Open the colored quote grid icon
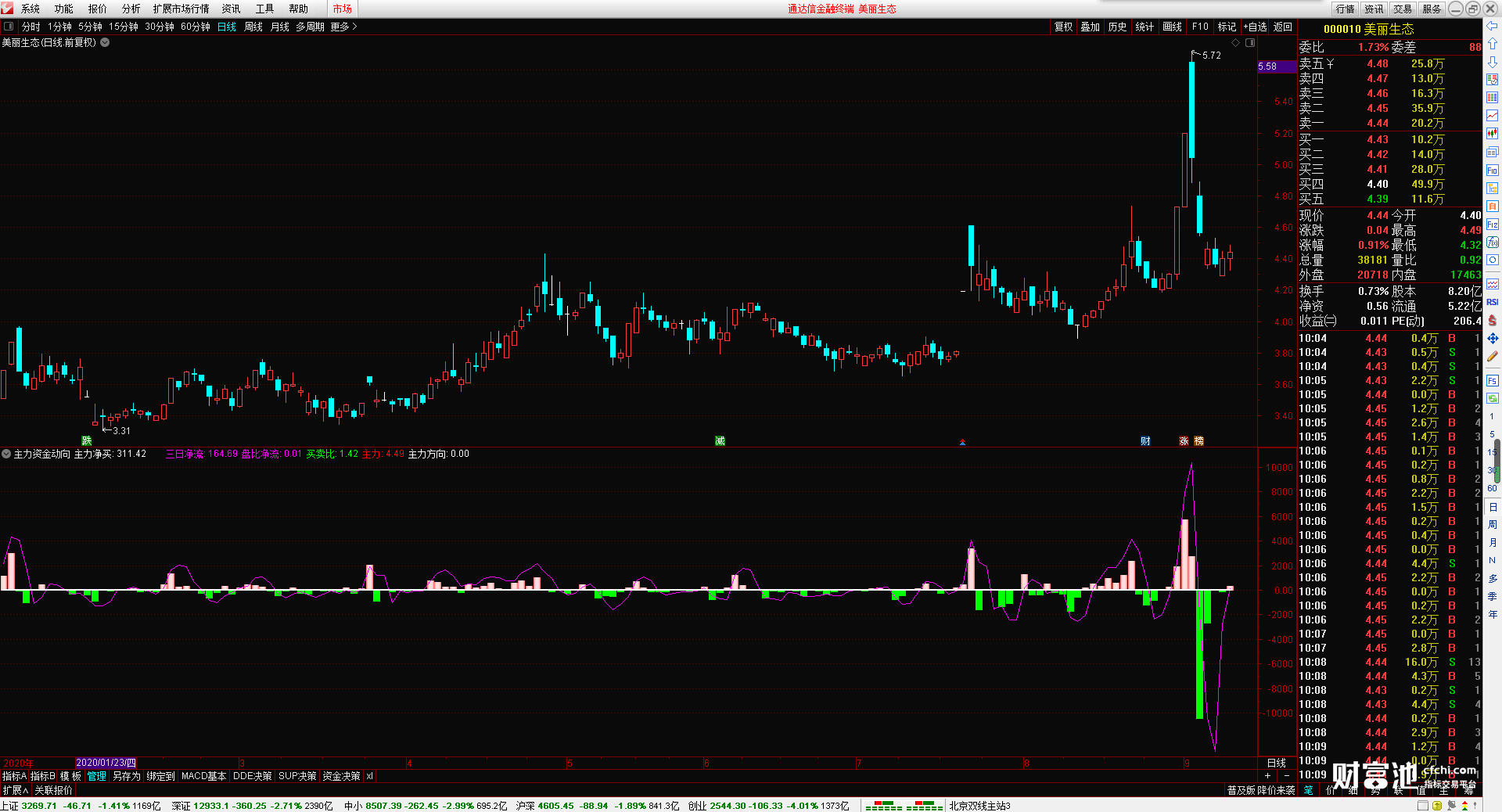This screenshot has width=1502, height=812. (1492, 98)
